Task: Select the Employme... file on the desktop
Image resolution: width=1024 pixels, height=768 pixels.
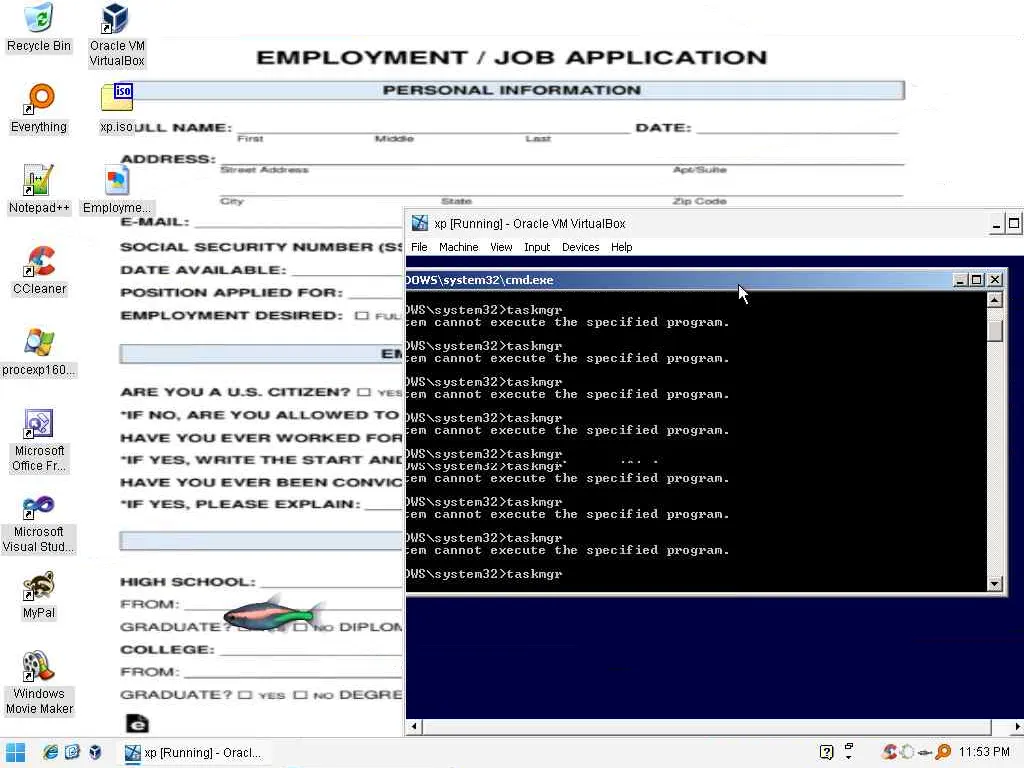Action: pyautogui.click(x=117, y=189)
